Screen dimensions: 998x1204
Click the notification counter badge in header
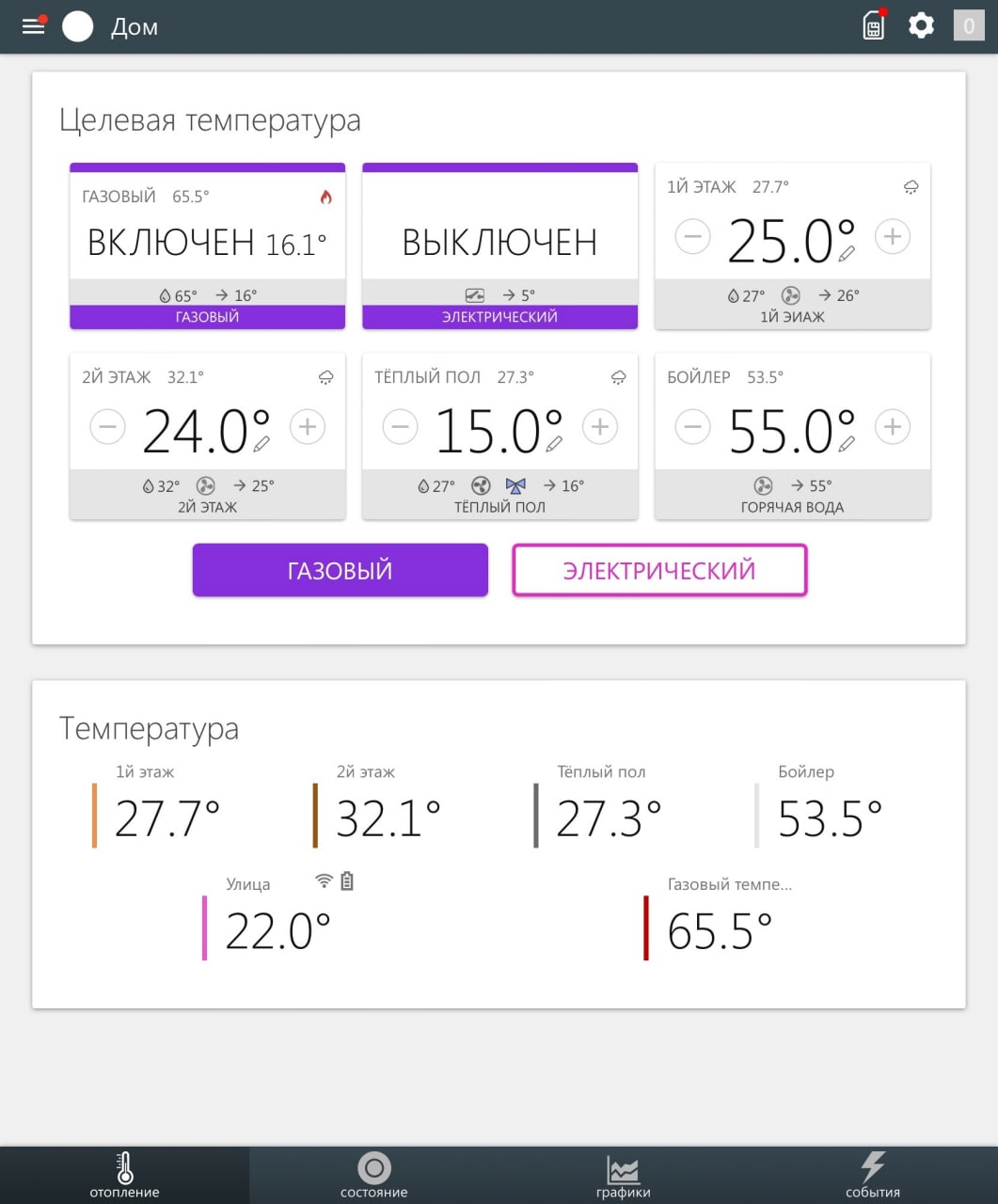(x=969, y=25)
